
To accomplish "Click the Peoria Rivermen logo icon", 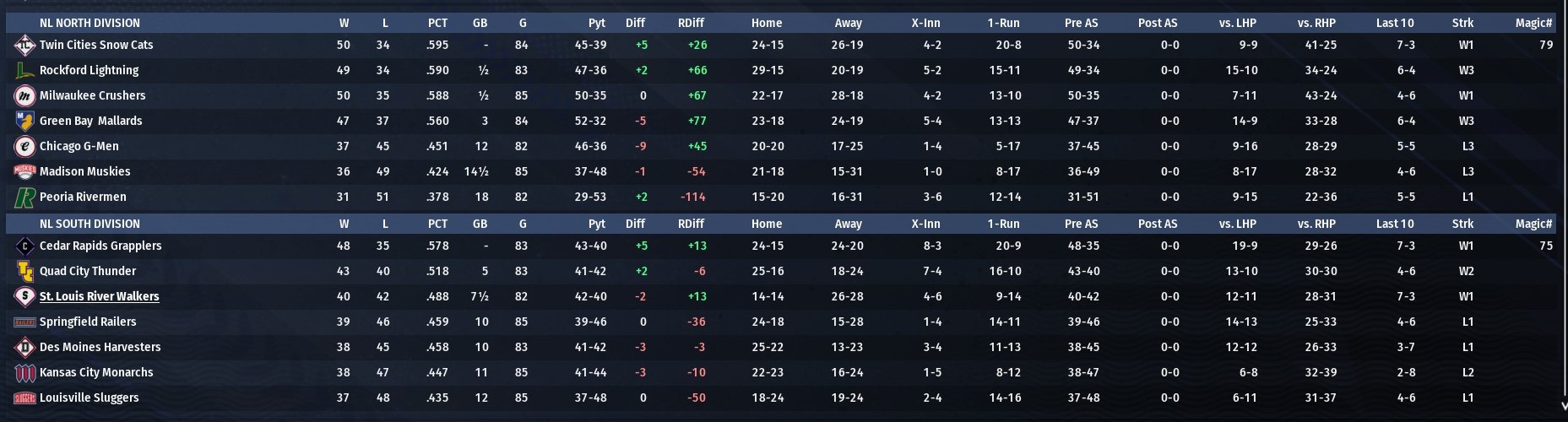I will tap(24, 197).
